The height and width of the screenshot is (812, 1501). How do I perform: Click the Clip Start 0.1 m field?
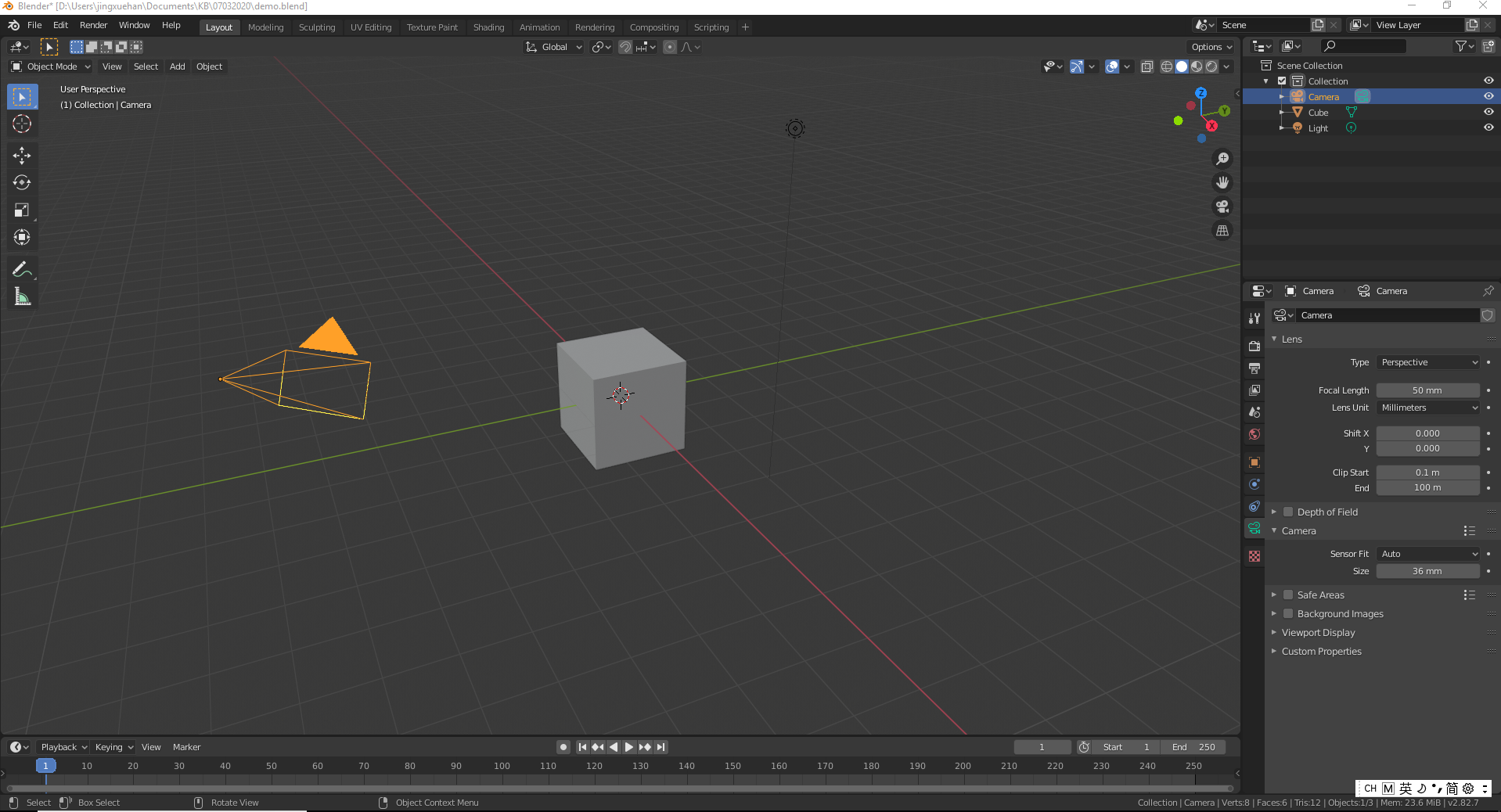pyautogui.click(x=1428, y=472)
